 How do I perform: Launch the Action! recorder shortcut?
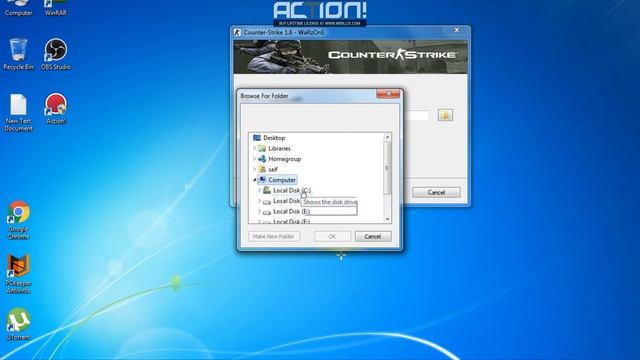click(x=56, y=109)
